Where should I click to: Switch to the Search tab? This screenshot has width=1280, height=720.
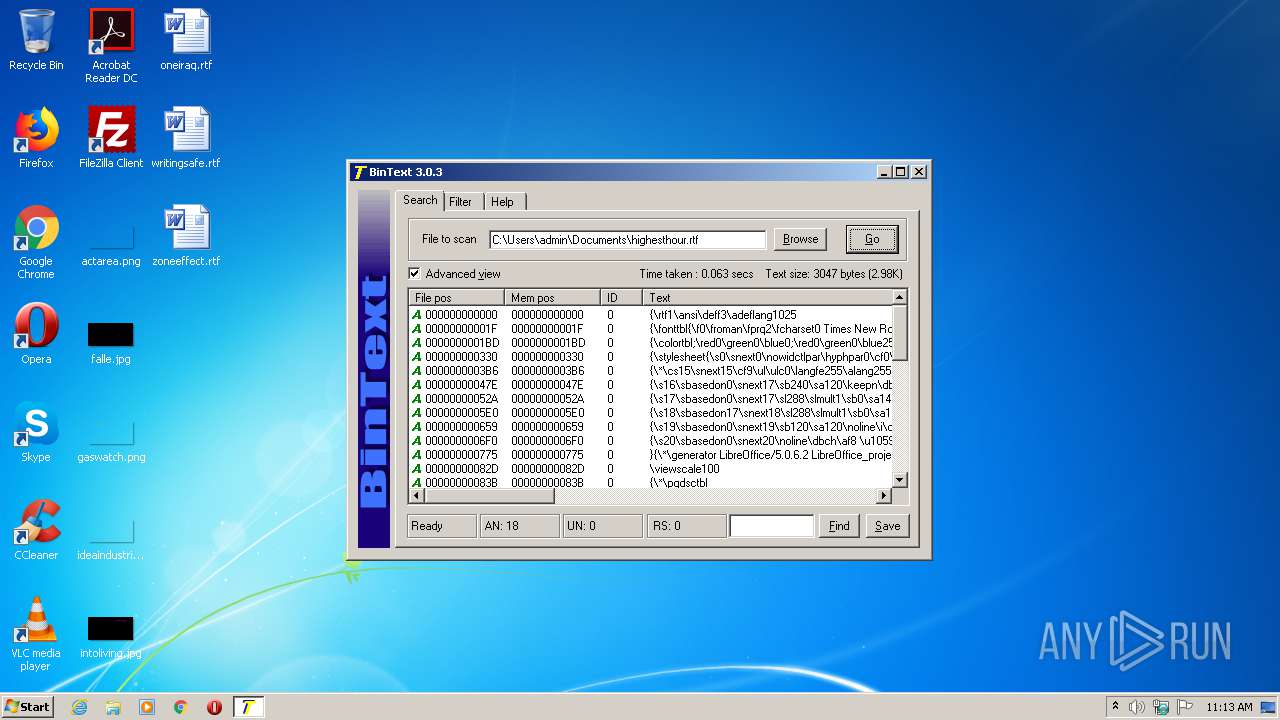[x=420, y=200]
